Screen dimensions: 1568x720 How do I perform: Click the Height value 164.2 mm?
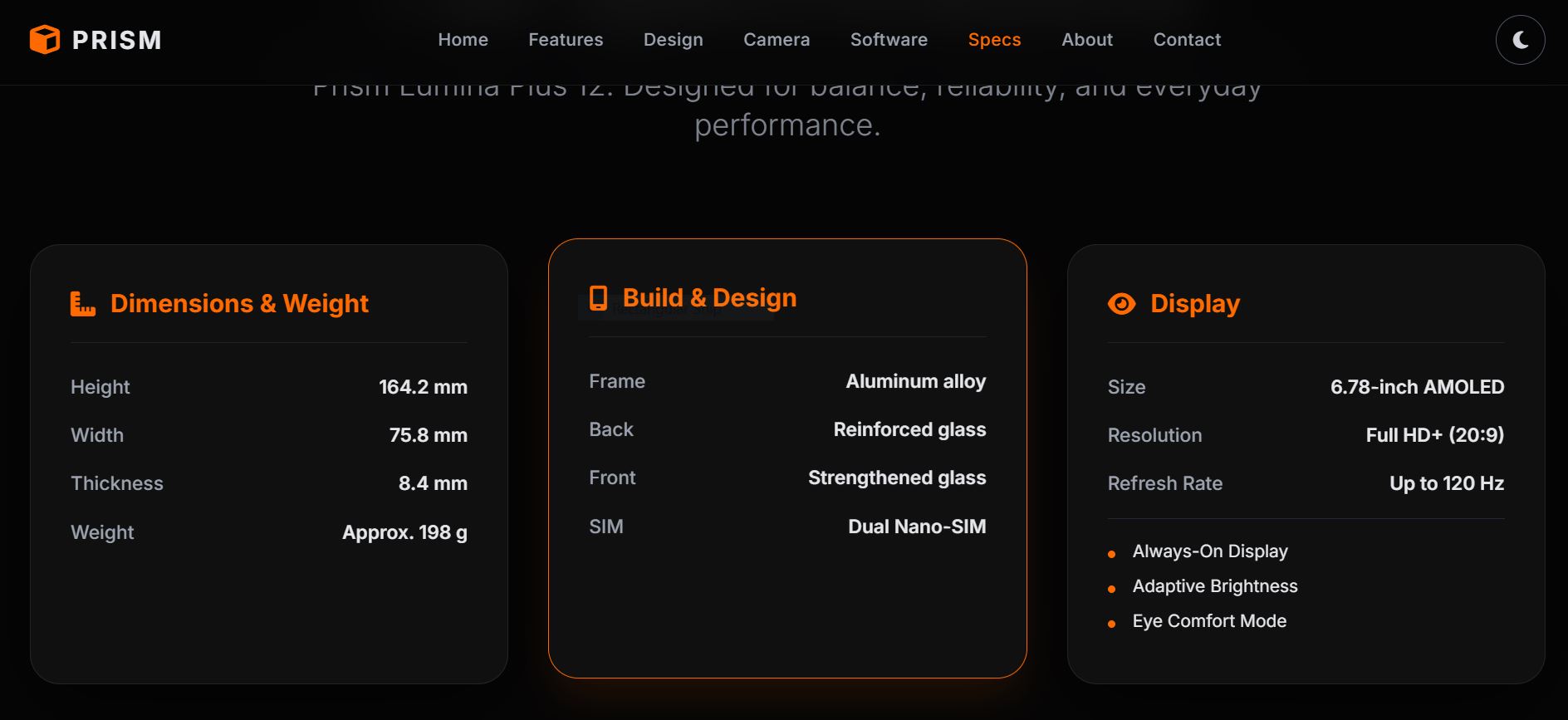(423, 387)
